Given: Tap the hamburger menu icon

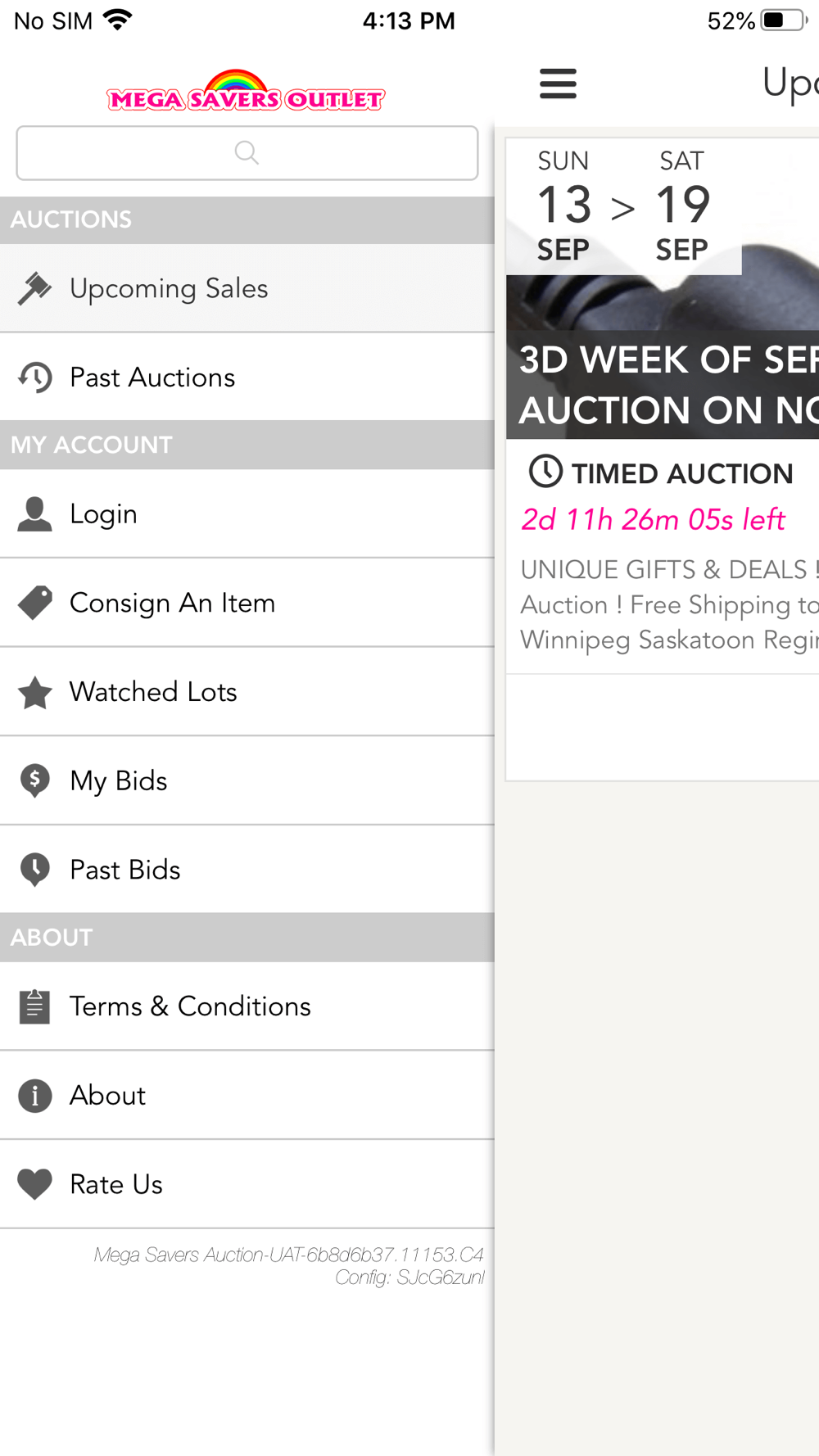Looking at the screenshot, I should tap(558, 84).
